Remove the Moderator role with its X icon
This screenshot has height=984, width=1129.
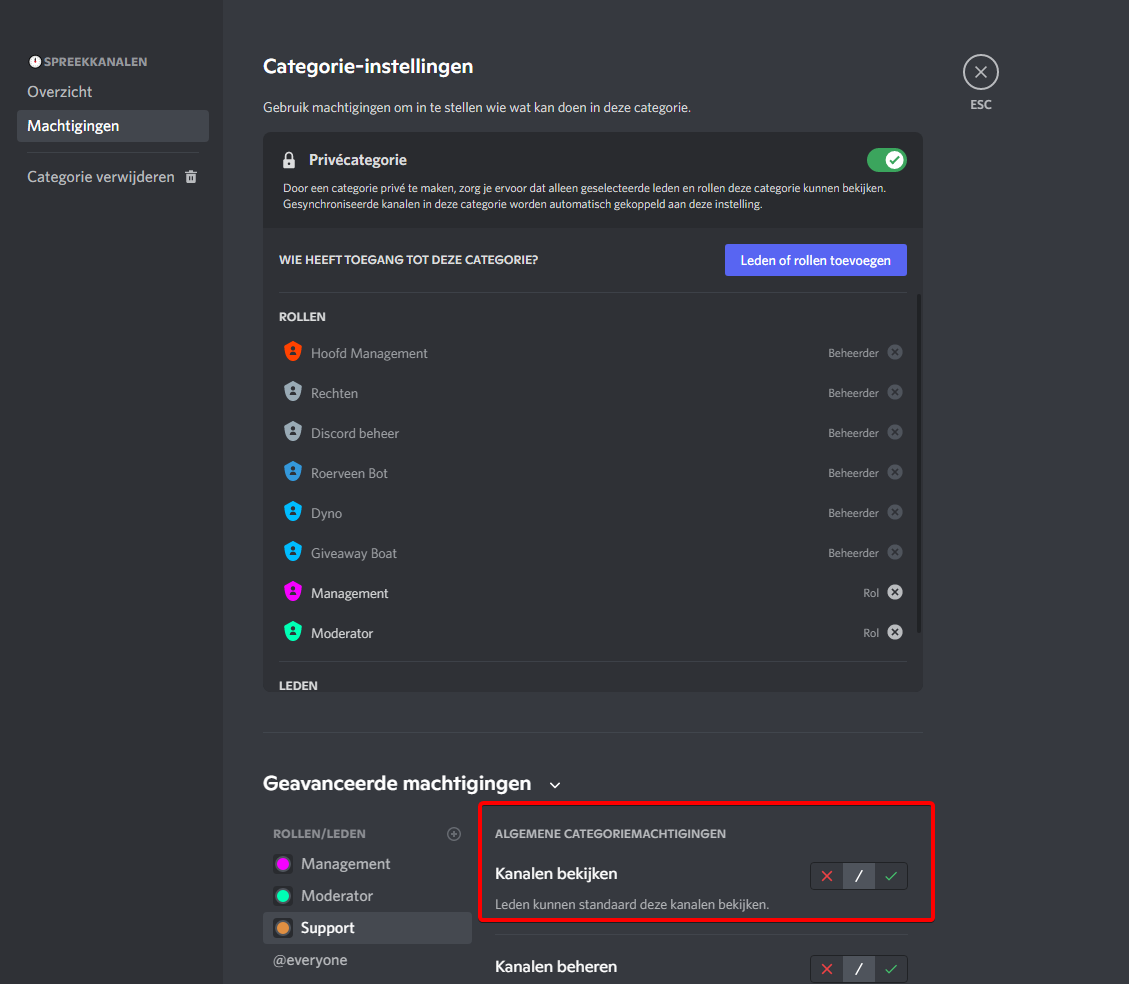895,632
